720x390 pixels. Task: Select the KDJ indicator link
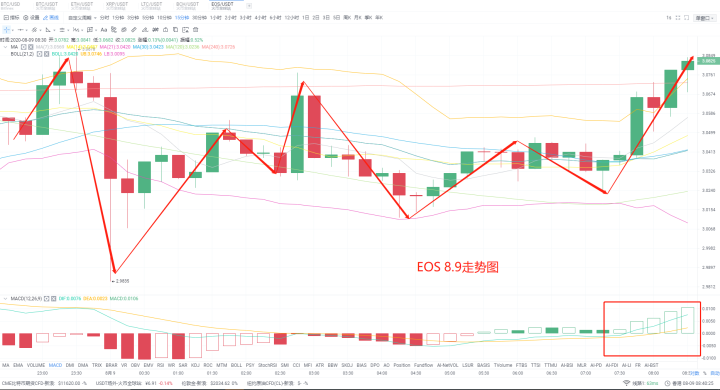tap(195, 365)
